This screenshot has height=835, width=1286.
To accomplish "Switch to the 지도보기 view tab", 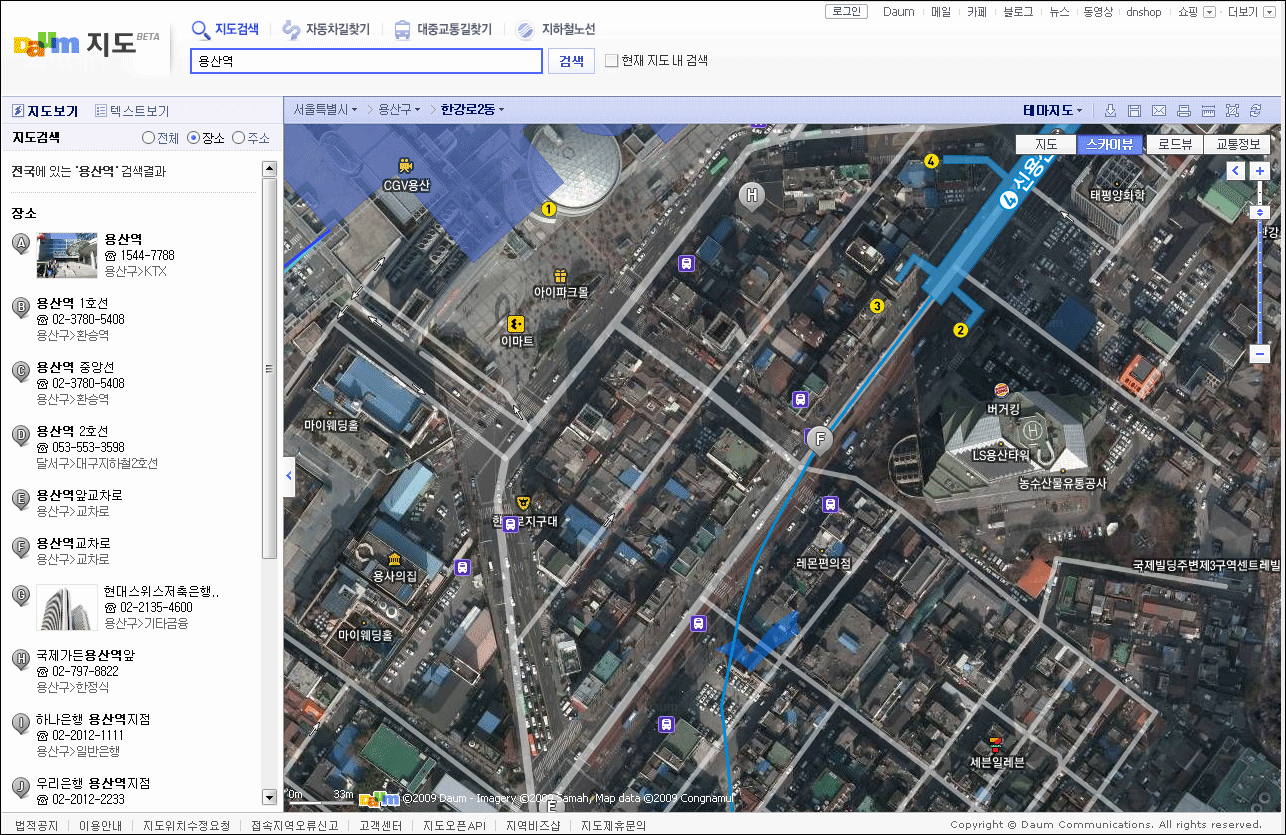I will [x=44, y=111].
